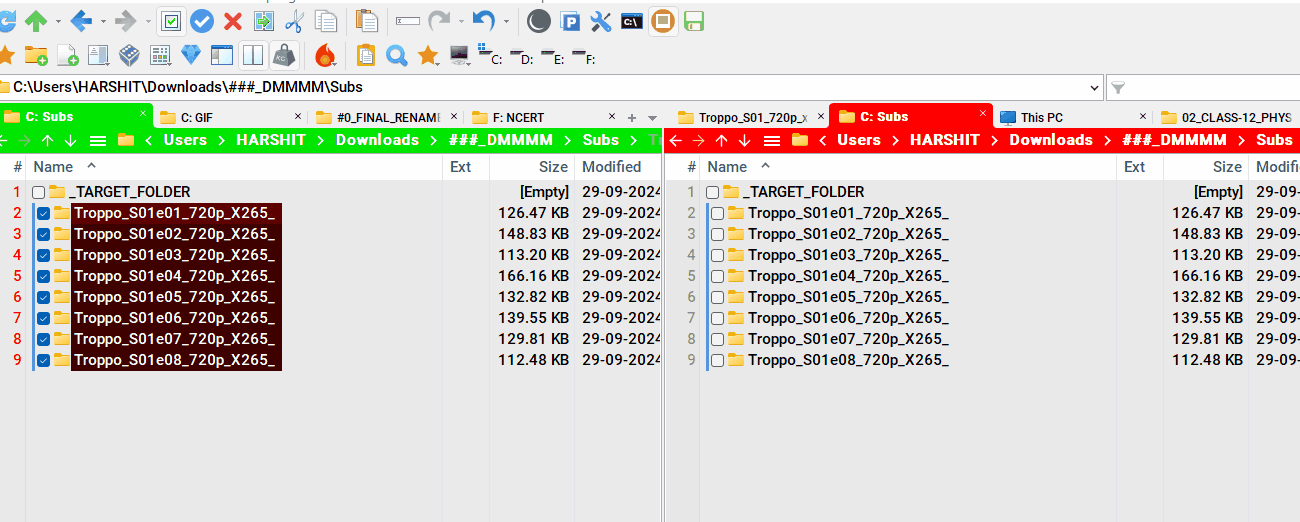The width and height of the screenshot is (1300, 522).
Task: Click Downloads in left pane breadcrumb
Action: click(x=377, y=140)
